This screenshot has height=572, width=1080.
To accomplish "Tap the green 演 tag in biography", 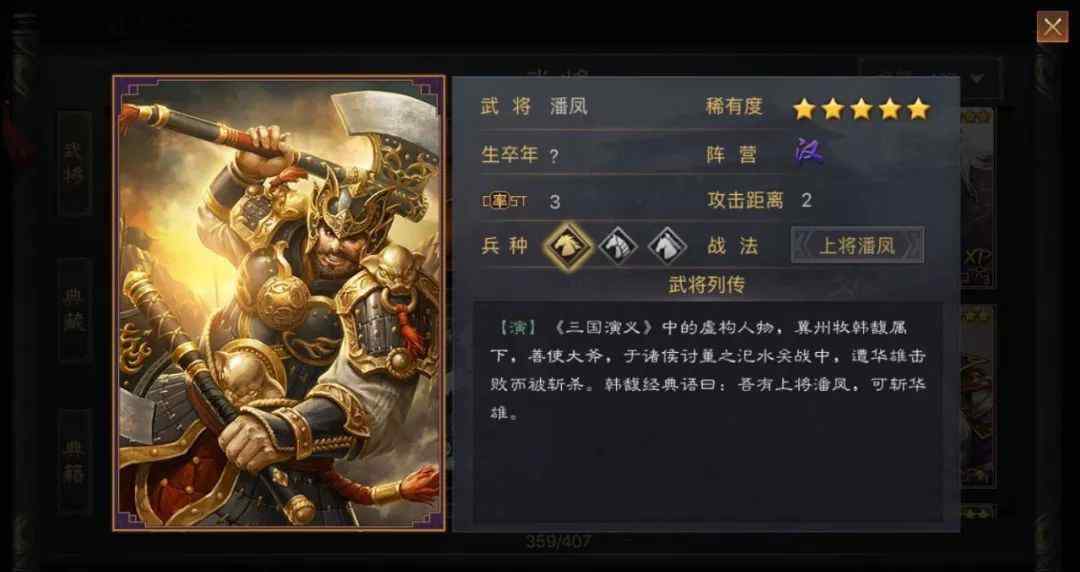I will click(x=517, y=327).
